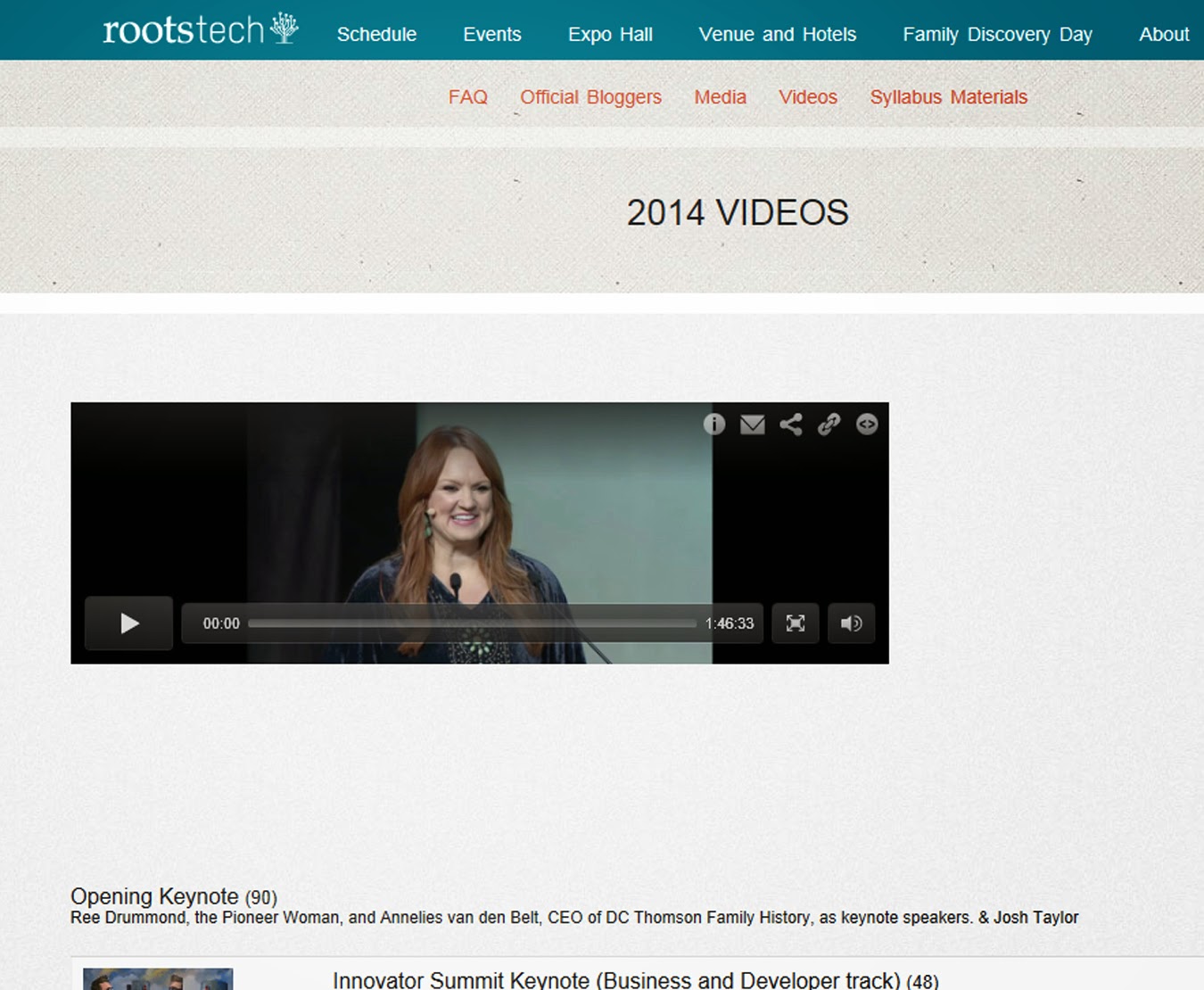Click the 2014 VIDEOS heading
Viewport: 1204px width, 990px height.
[738, 213]
